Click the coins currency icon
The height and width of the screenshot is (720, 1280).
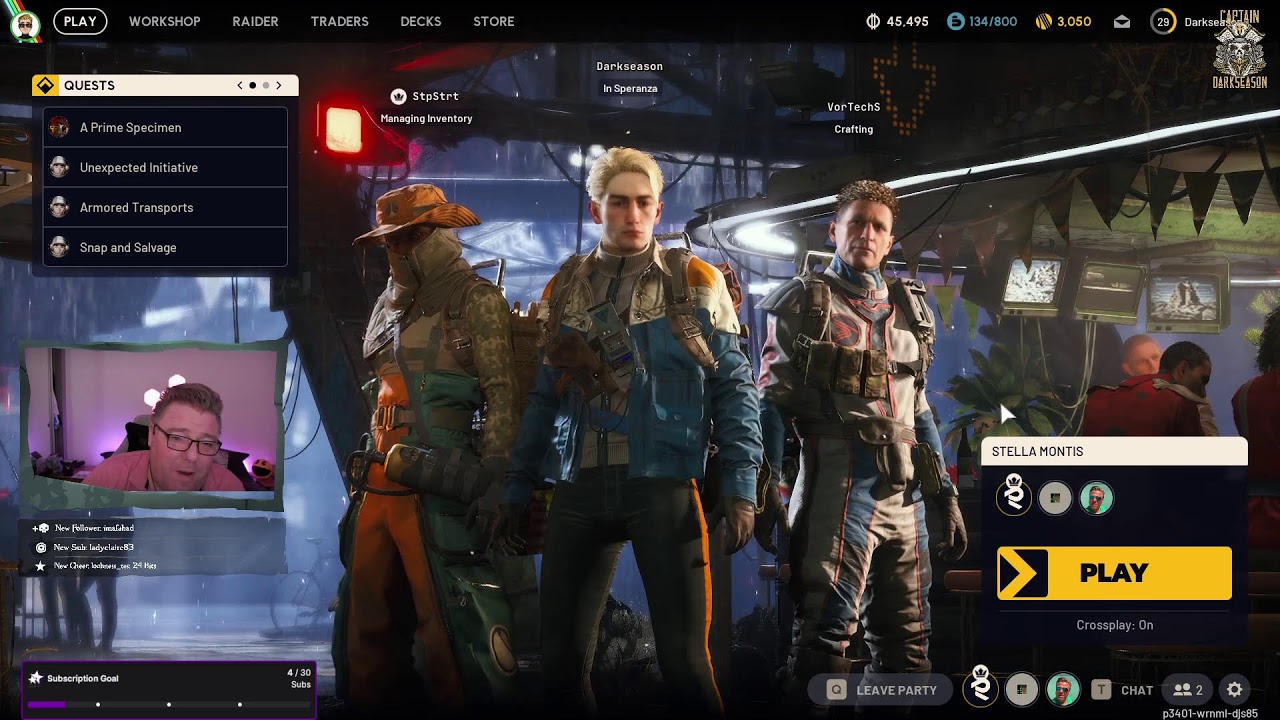tap(873, 21)
